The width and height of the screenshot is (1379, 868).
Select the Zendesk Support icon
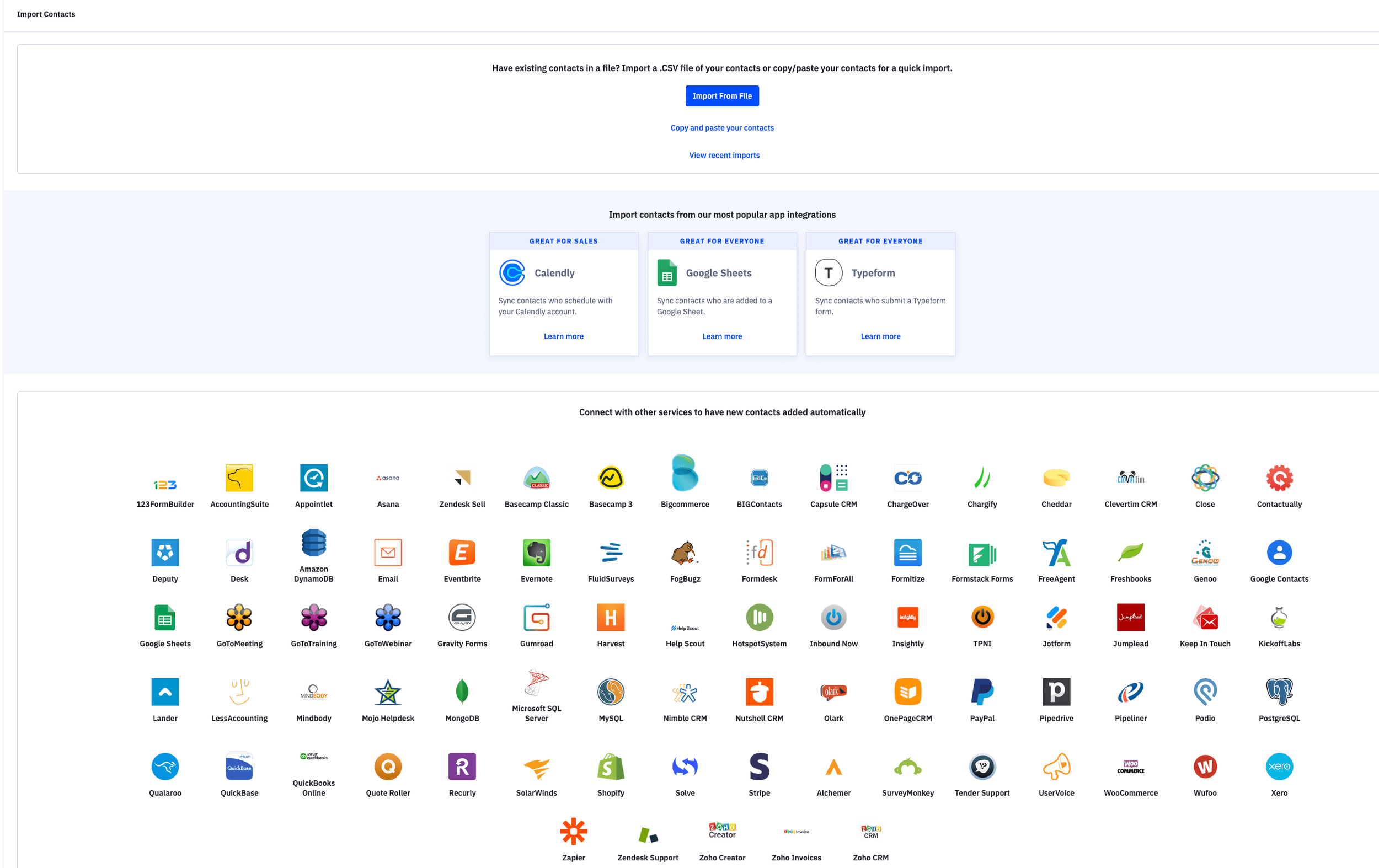tap(648, 835)
